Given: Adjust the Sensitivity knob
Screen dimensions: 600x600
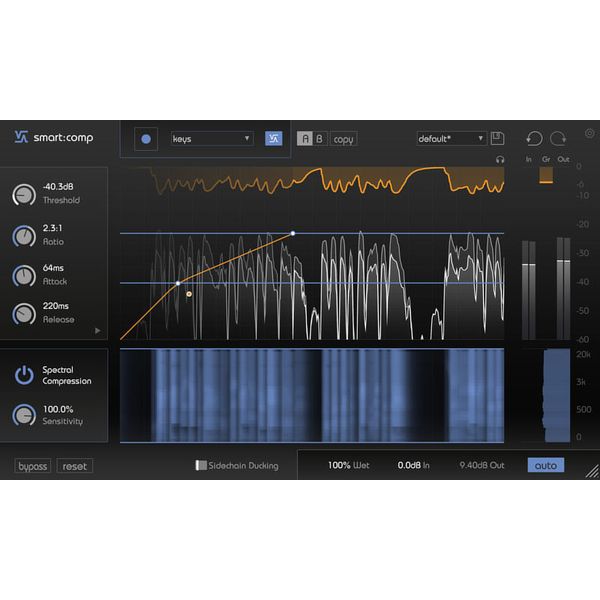Looking at the screenshot, I should (24, 415).
